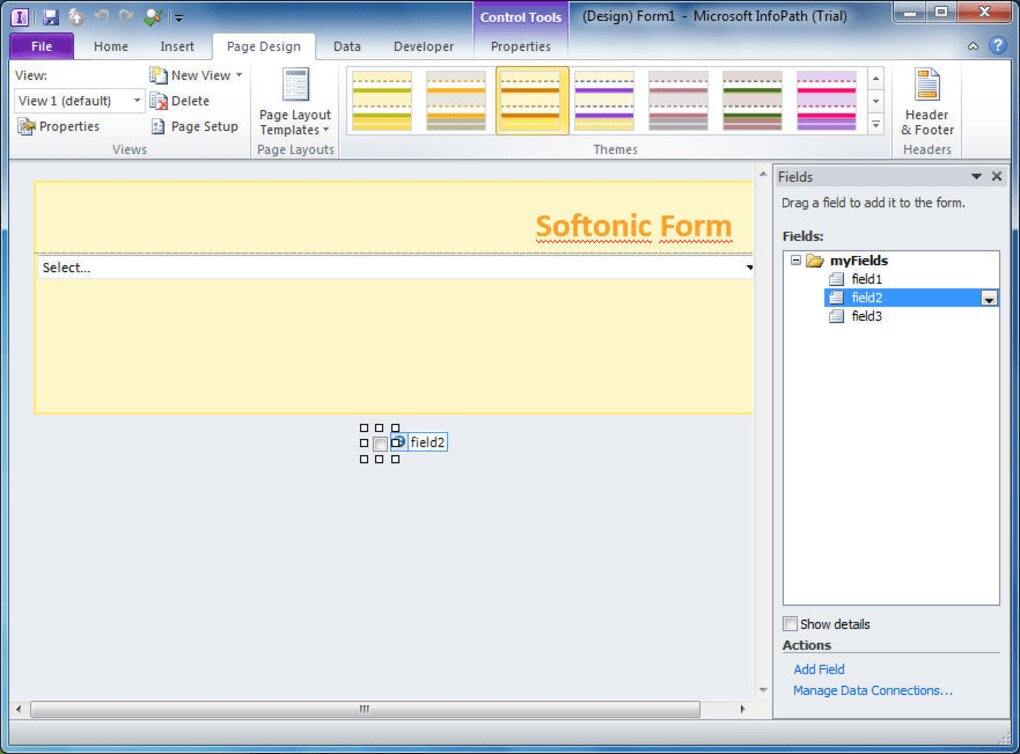Viewport: 1020px width, 754px height.
Task: Open view Properties
Action: tap(59, 126)
